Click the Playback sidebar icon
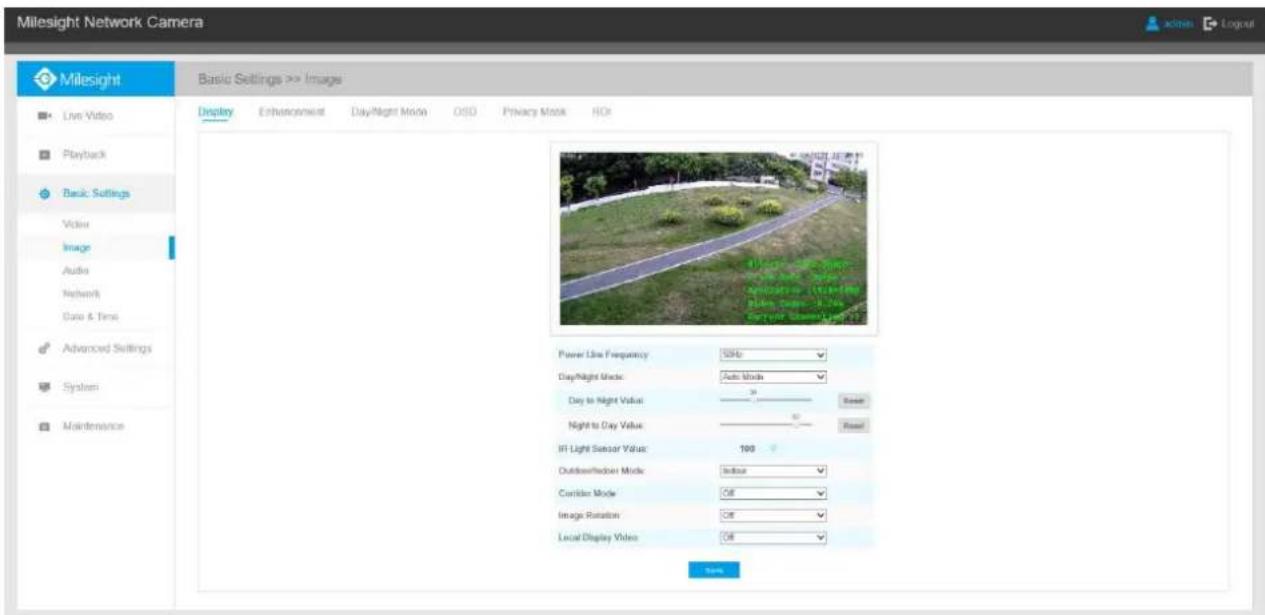The width and height of the screenshot is (1265, 615). tap(43, 155)
